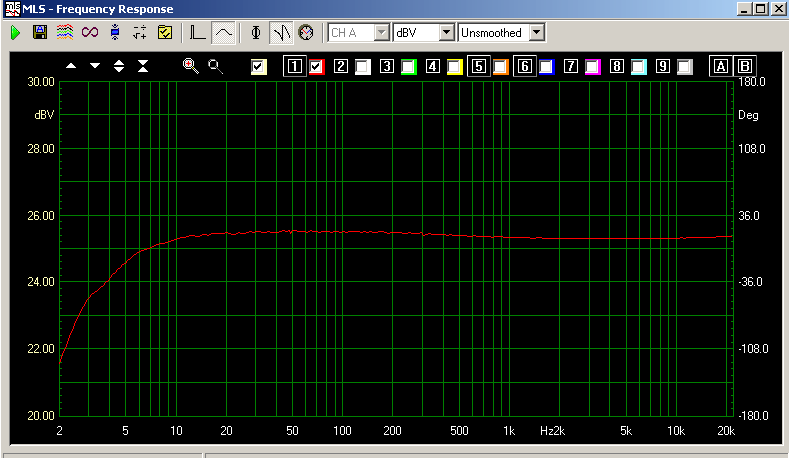Select overlay number 6 button
Viewport: 789px width, 458px height.
[524, 66]
